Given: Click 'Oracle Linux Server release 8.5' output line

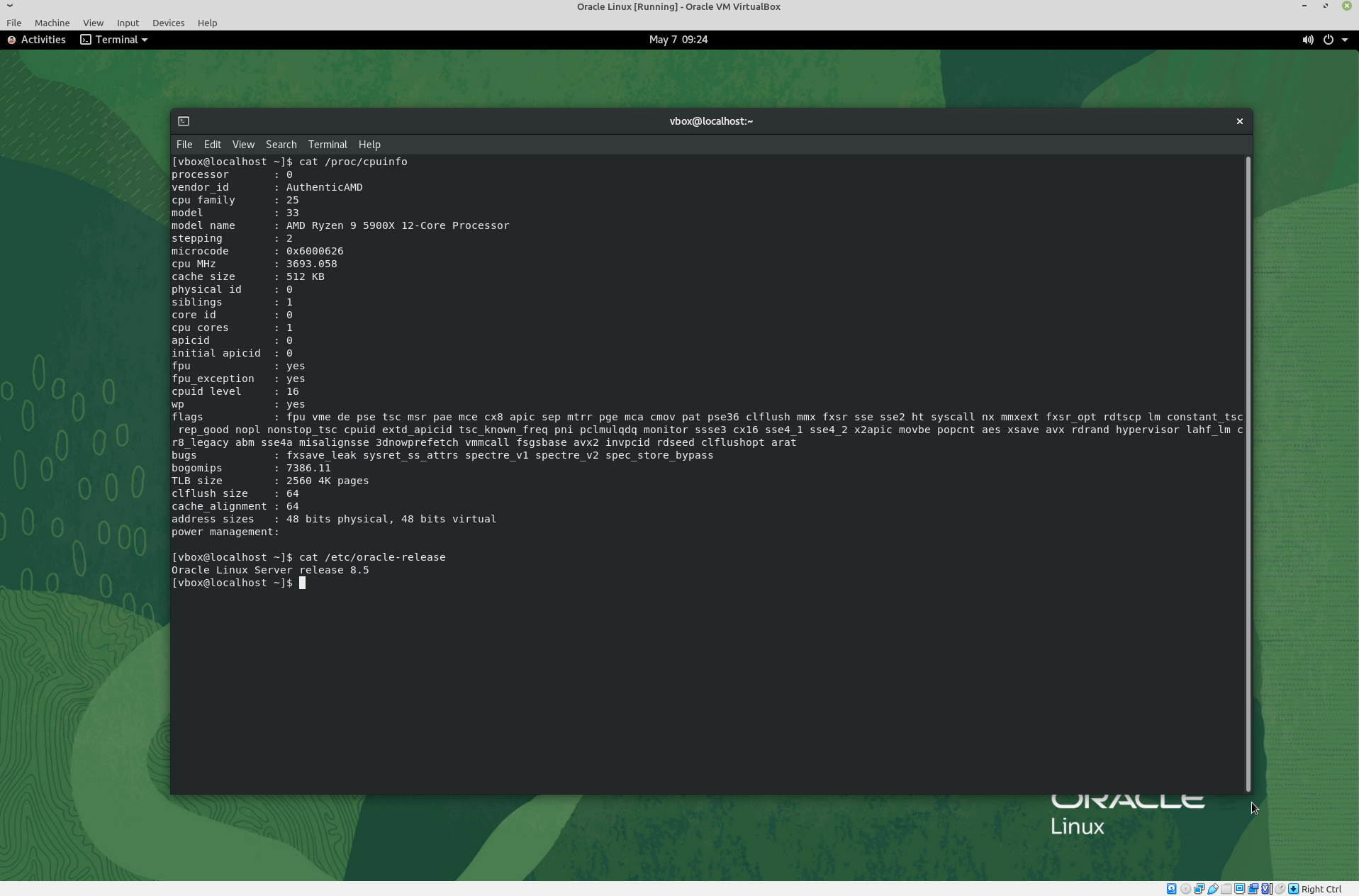Looking at the screenshot, I should pyautogui.click(x=270, y=570).
